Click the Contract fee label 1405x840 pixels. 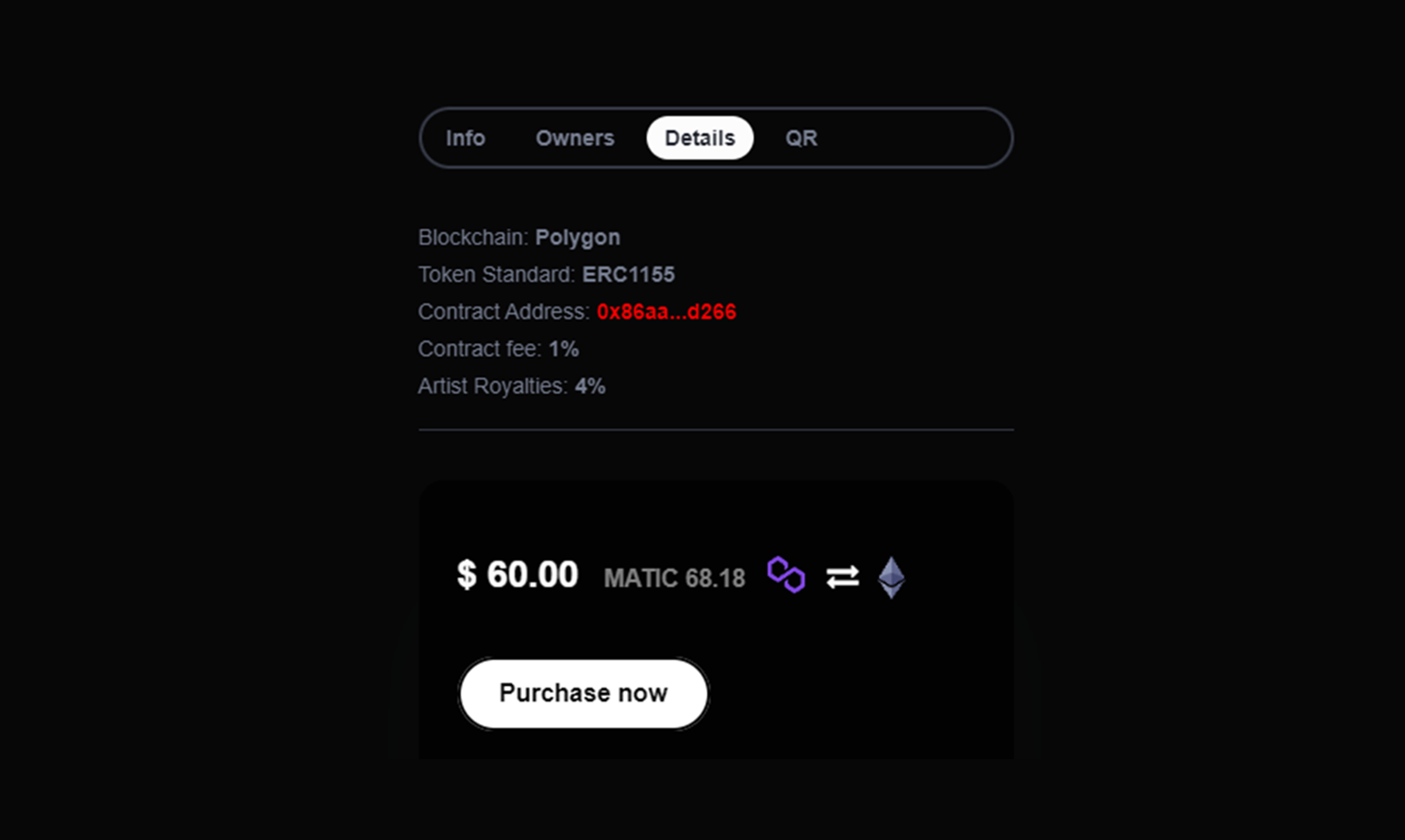(x=479, y=349)
